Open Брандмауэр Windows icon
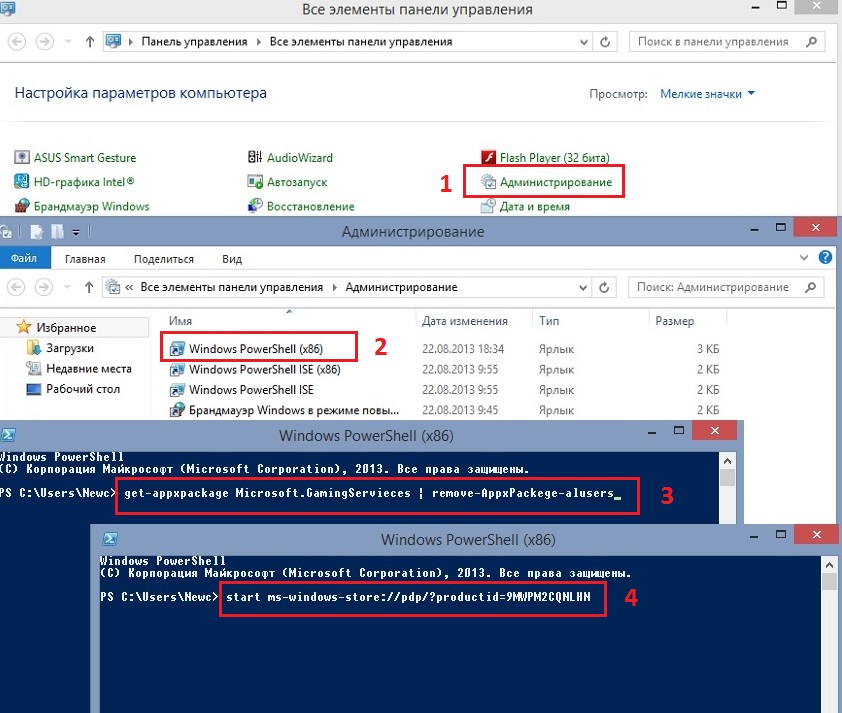The height and width of the screenshot is (713, 842). click(x=21, y=206)
